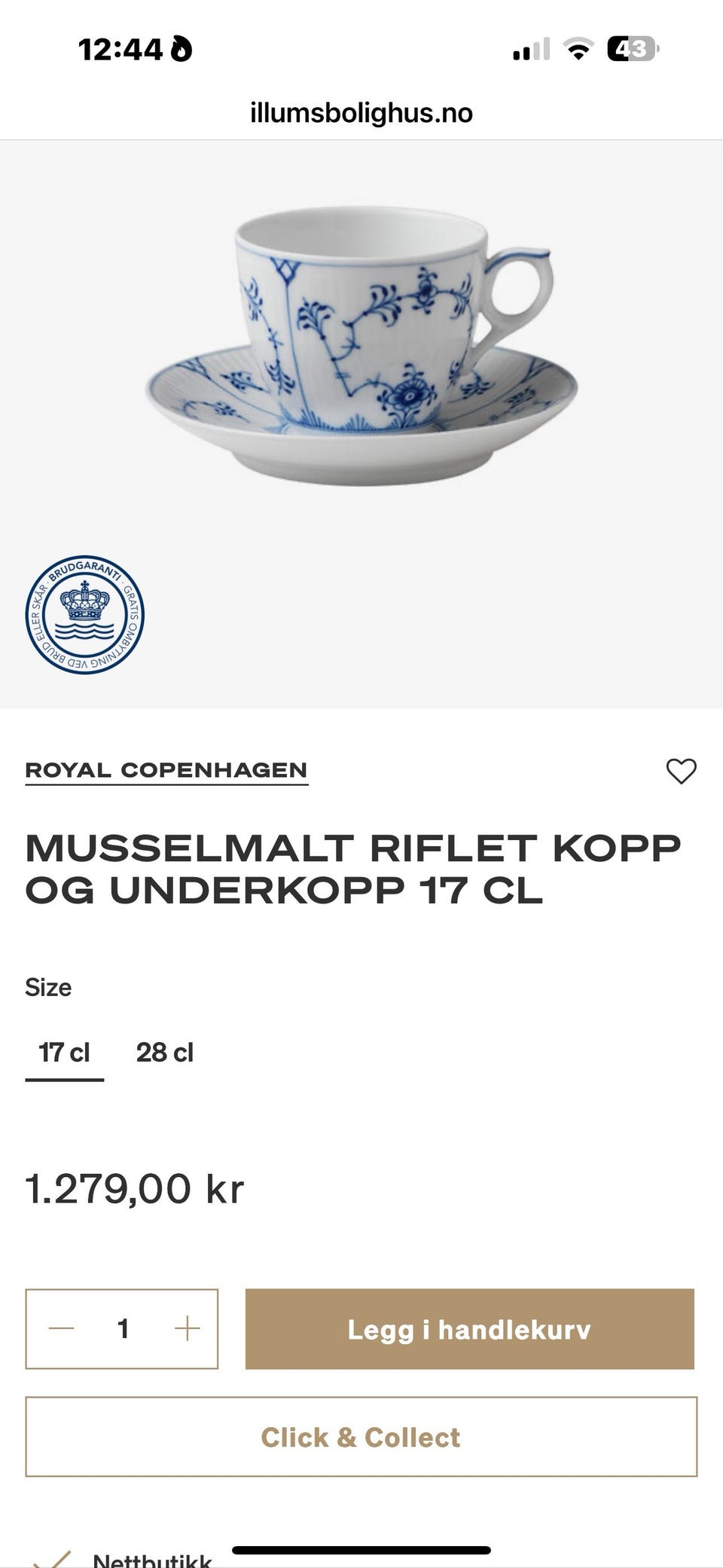This screenshot has height=1568, width=723.
Task: Tap the cellular signal bars icon
Action: pyautogui.click(x=531, y=50)
